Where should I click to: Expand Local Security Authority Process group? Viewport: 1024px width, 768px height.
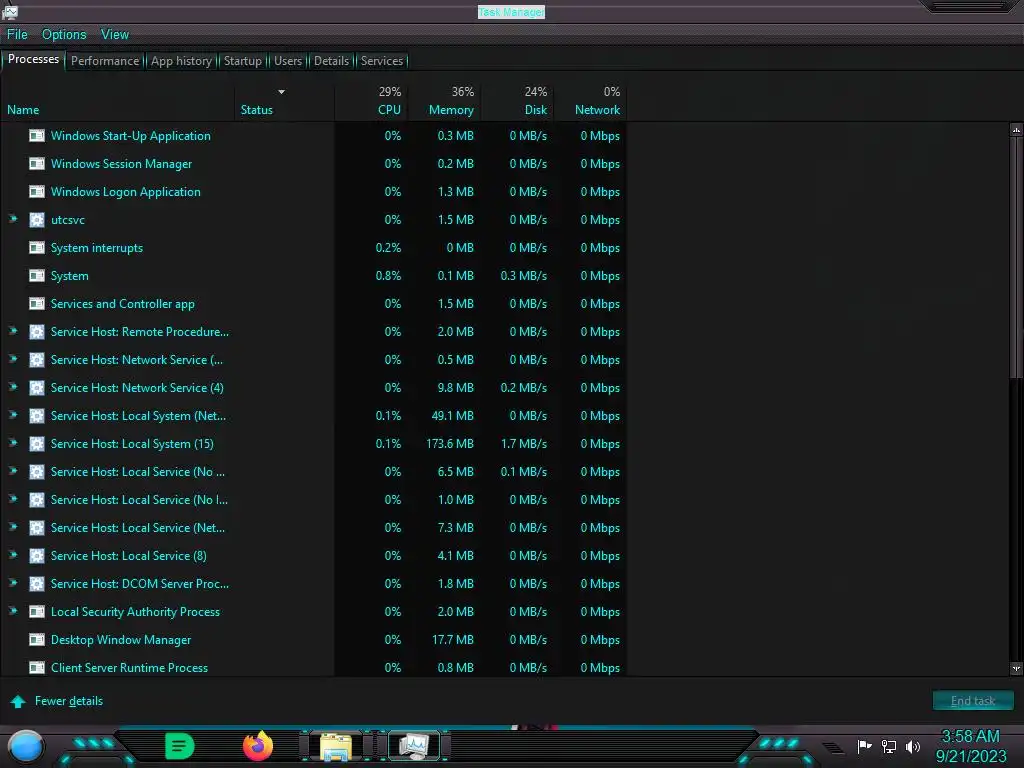point(12,611)
